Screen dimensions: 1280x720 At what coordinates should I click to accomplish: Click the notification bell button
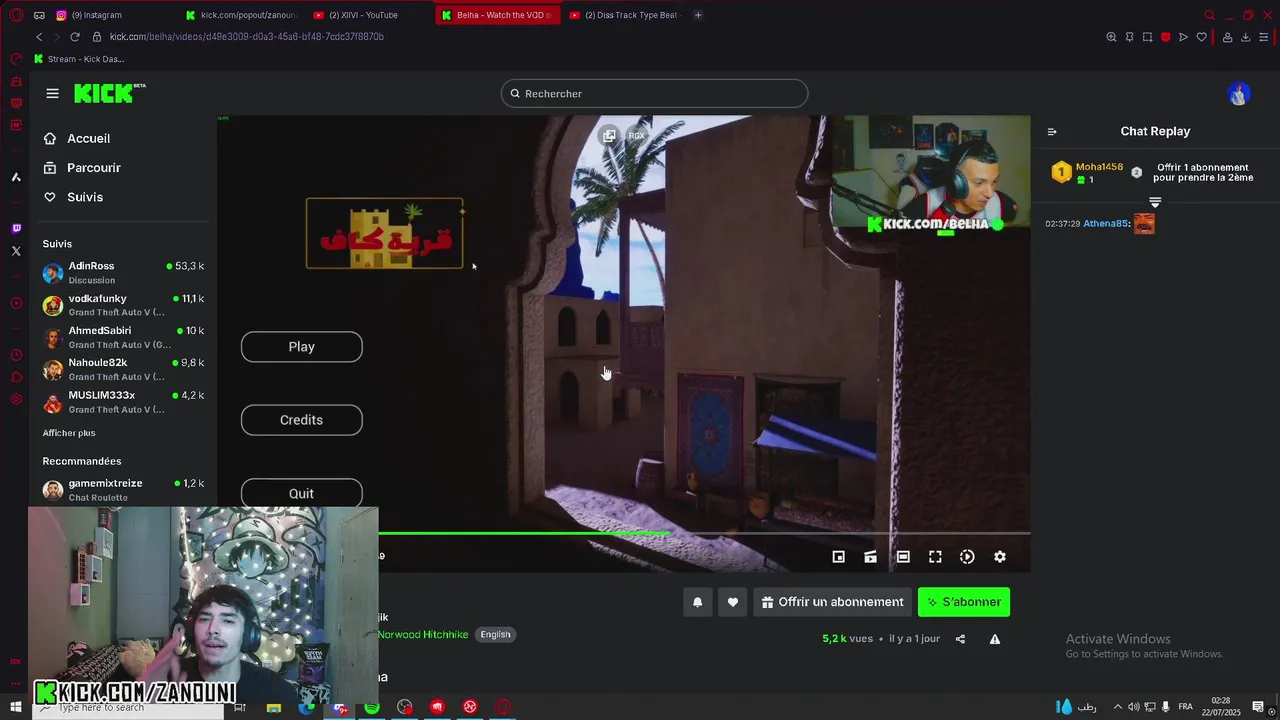pyautogui.click(x=698, y=602)
